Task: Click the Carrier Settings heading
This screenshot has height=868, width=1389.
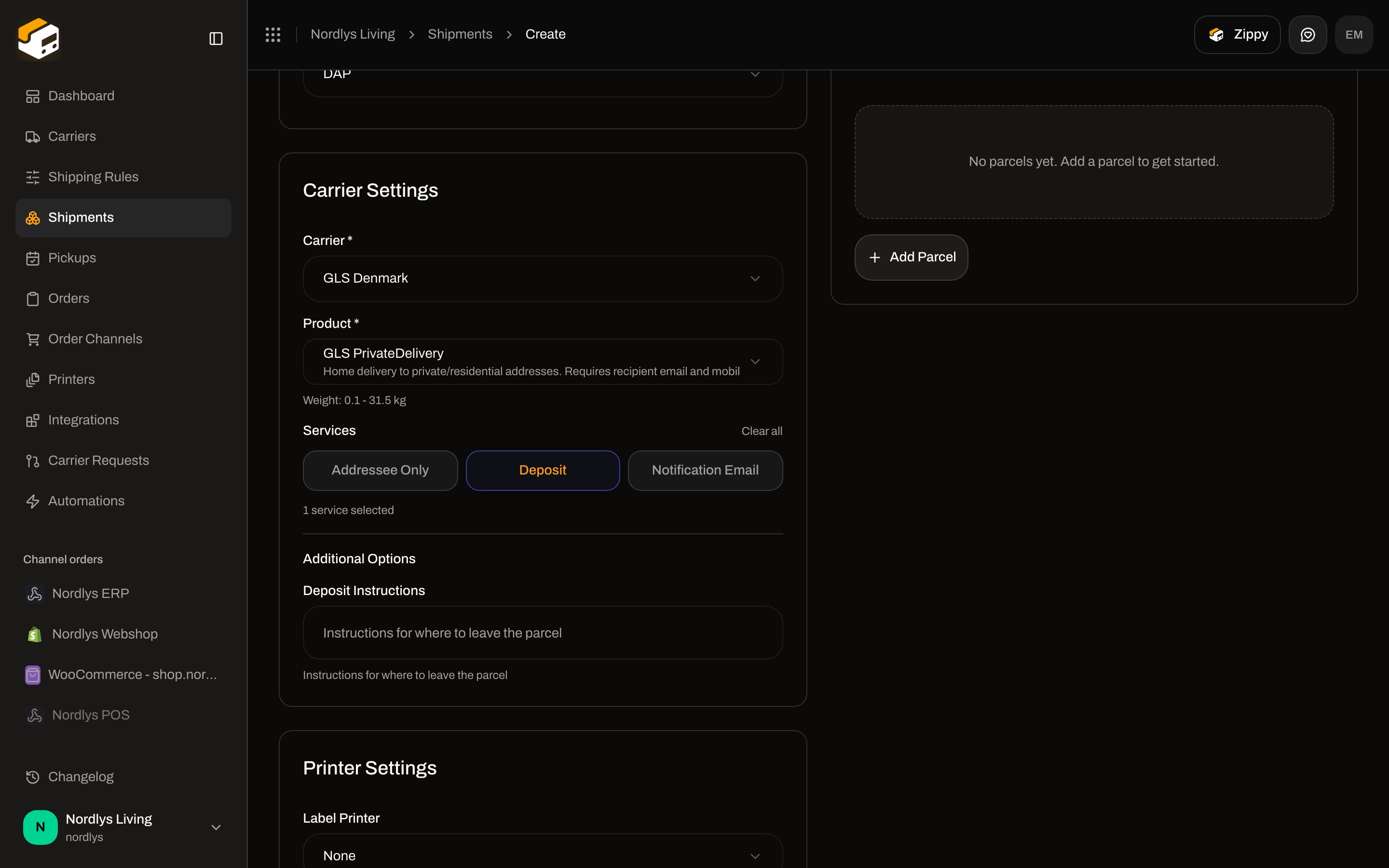Action: coord(370,190)
